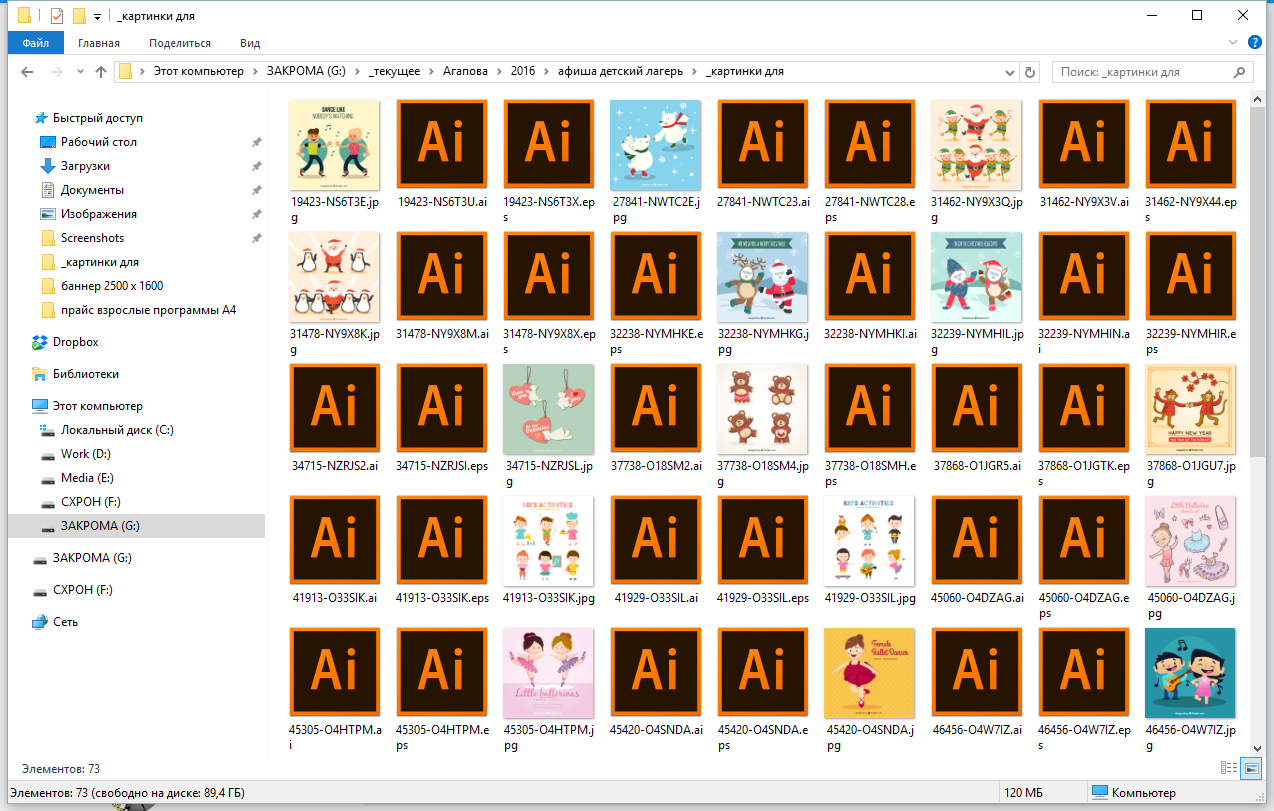Select the 46456-O4W7IZ.ai file icon
The width and height of the screenshot is (1274, 811).
[x=976, y=674]
